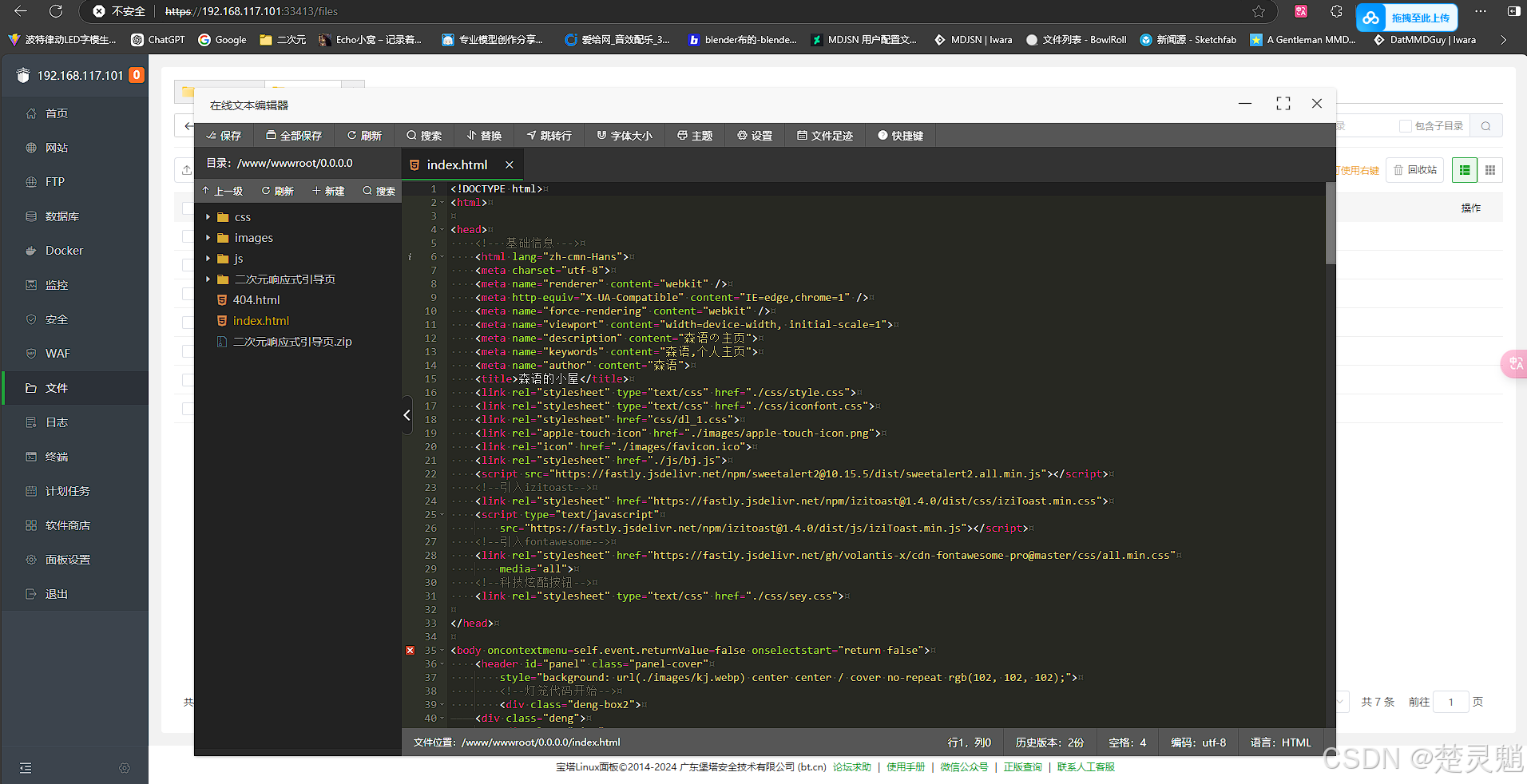Fold the head tag at line 4
Viewport: 1527px width, 784px height.
point(442,230)
